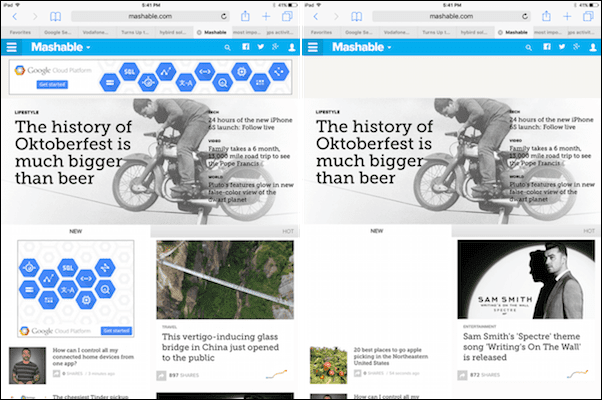Screen dimensions: 602x400
Task: Click share icon beside 872 shares
Action: pyautogui.click(x=462, y=375)
